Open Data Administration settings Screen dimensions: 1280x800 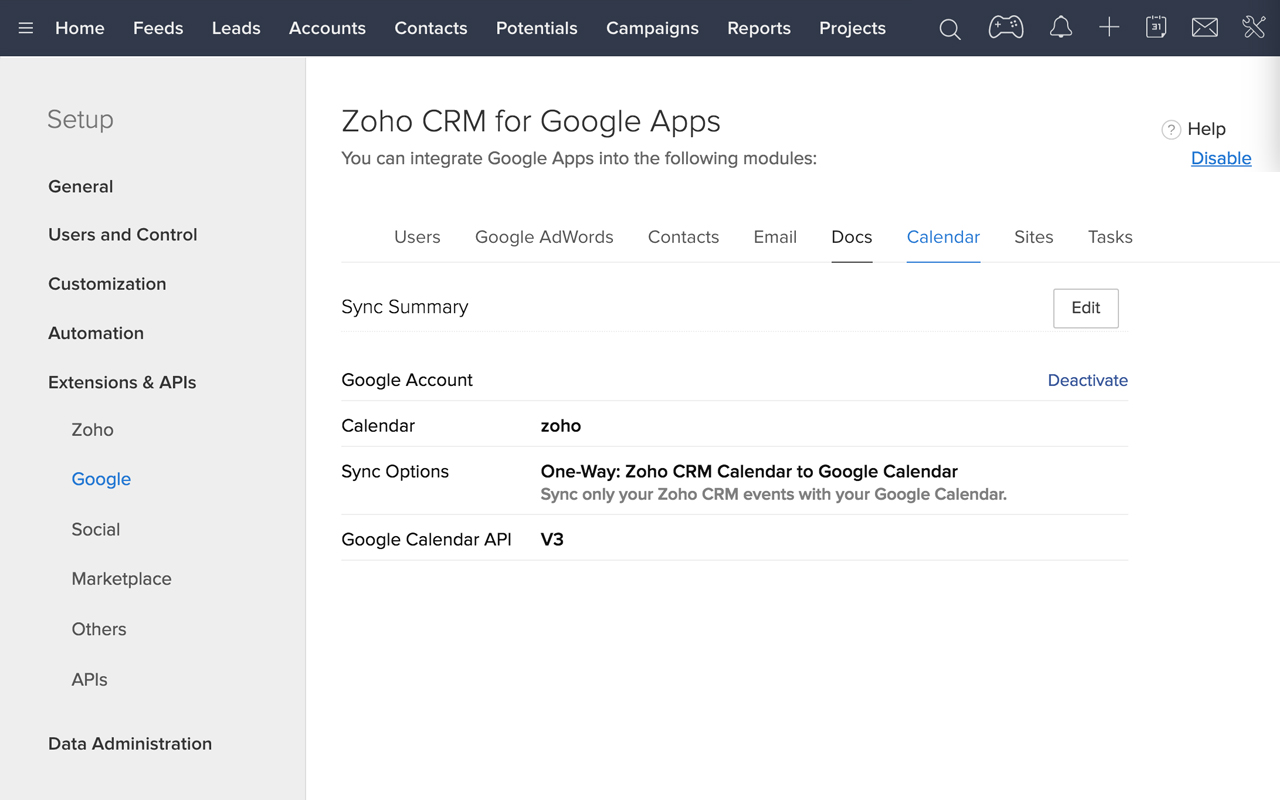(x=130, y=743)
